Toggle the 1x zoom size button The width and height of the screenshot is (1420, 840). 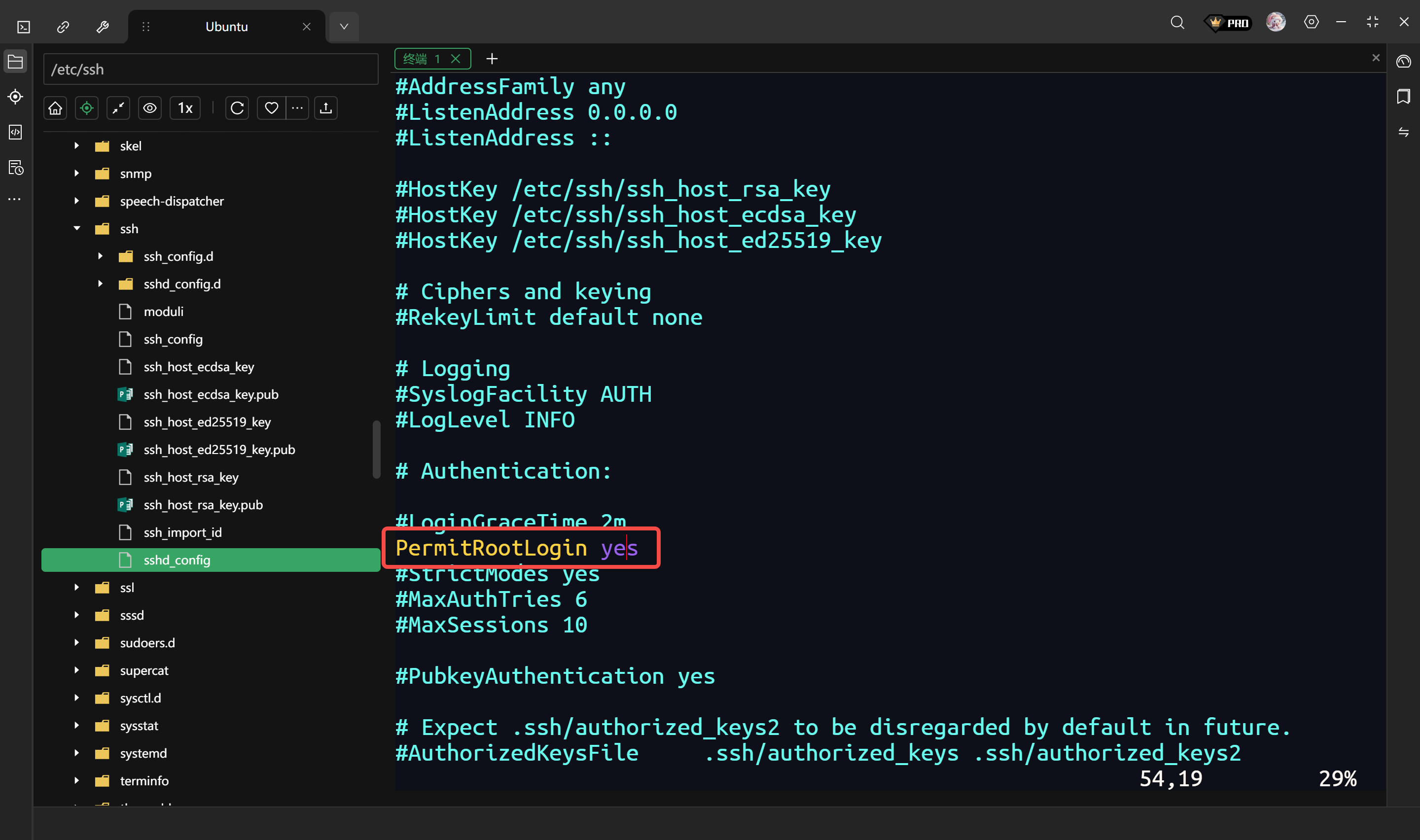(185, 108)
